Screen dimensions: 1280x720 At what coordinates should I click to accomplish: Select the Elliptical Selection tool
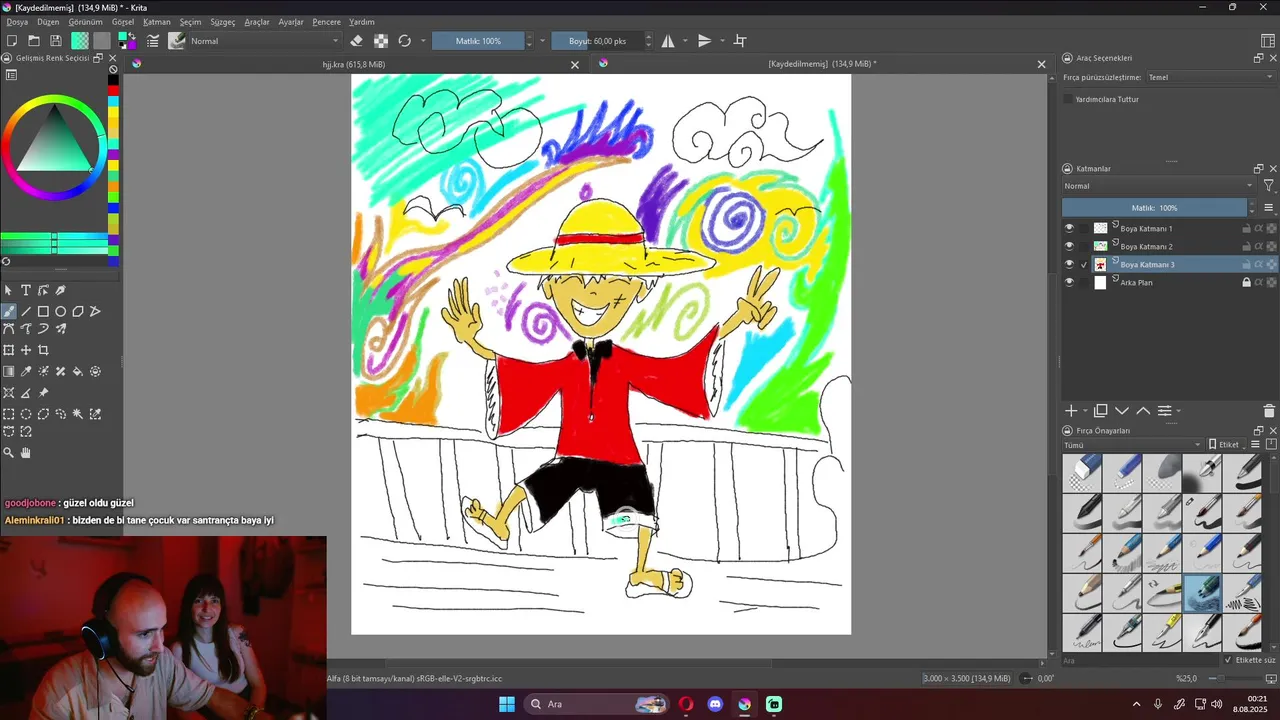coord(26,414)
